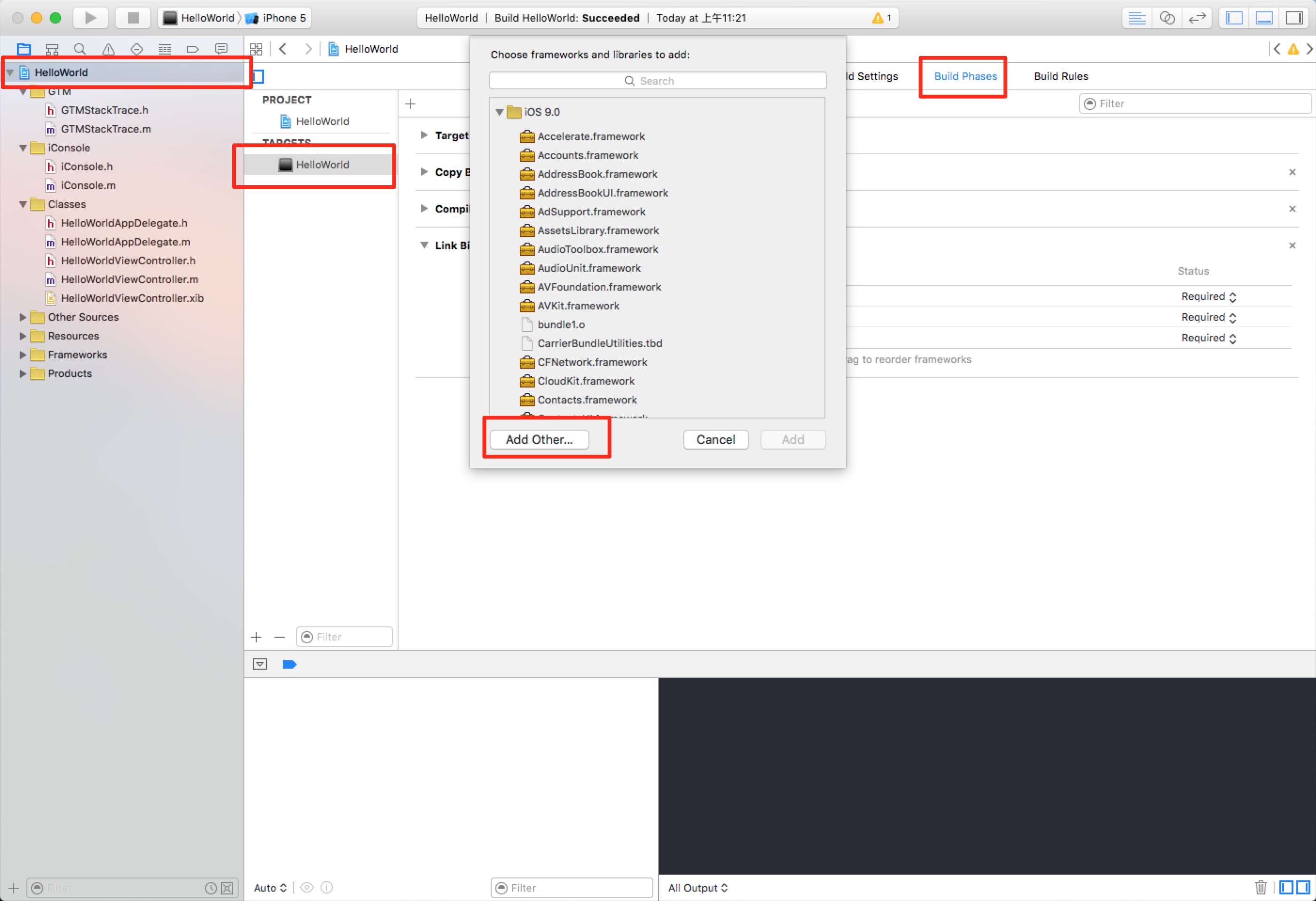
Task: Toggle the Debug area visibility
Action: [1264, 18]
